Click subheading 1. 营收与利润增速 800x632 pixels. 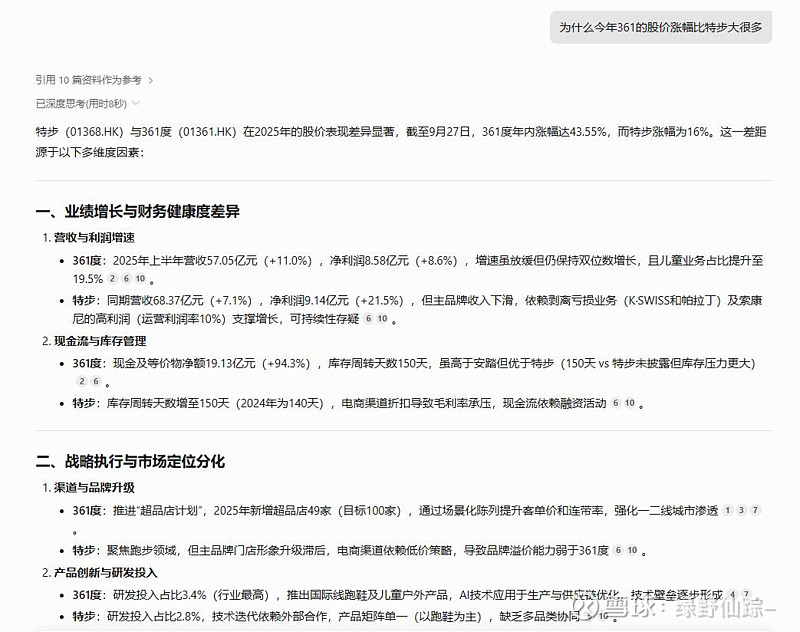pyautogui.click(x=88, y=238)
